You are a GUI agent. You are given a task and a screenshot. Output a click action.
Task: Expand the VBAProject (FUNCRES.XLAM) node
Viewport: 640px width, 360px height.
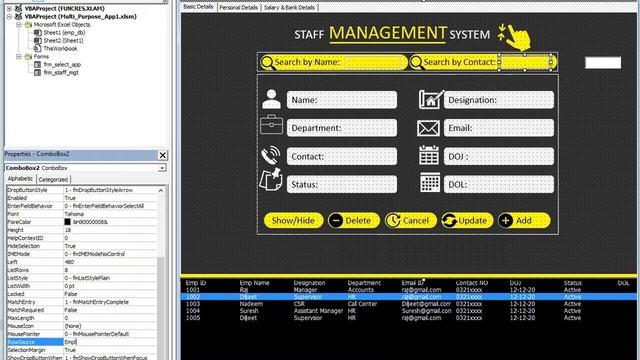(x=9, y=9)
